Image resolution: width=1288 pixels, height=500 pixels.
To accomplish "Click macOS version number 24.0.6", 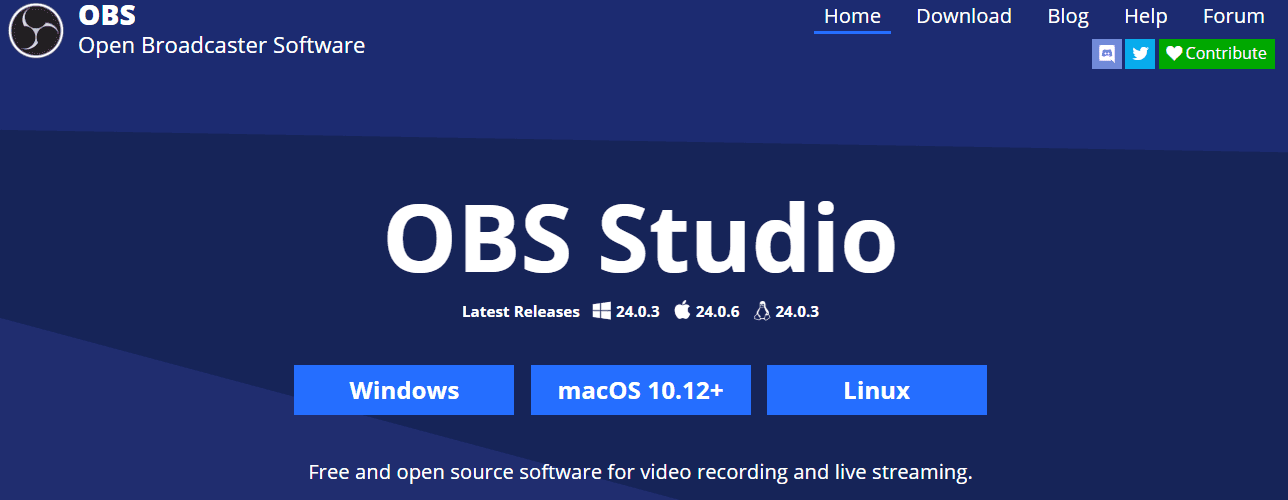I will pyautogui.click(x=718, y=312).
